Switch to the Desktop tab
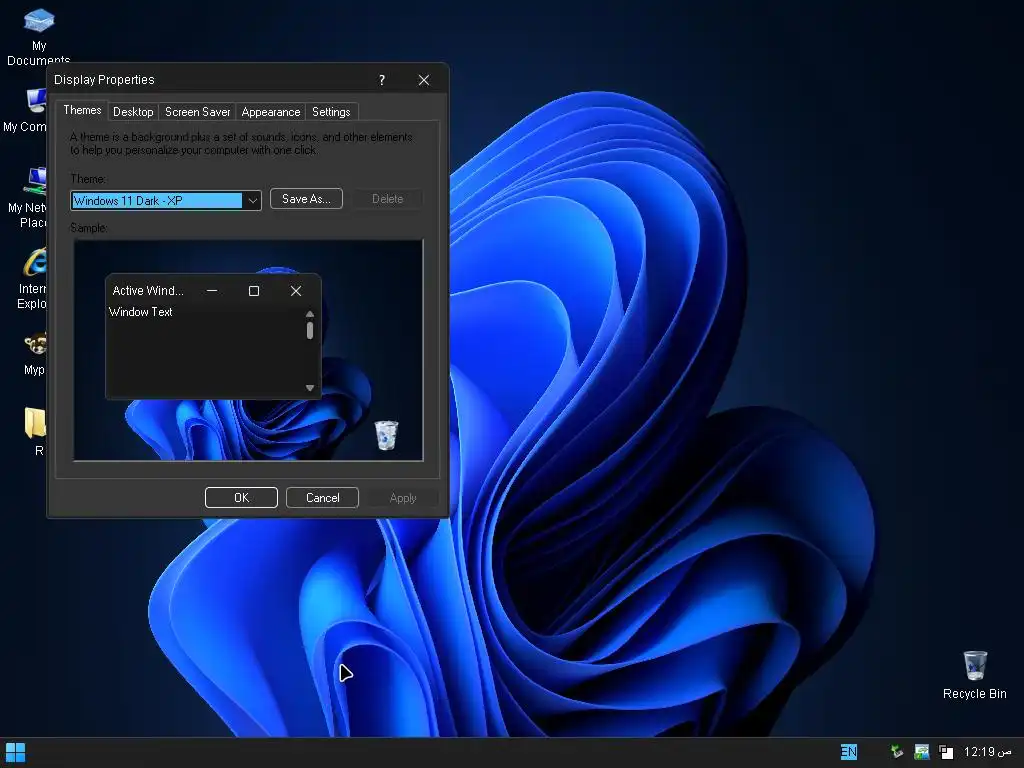Viewport: 1024px width, 768px height. [133, 112]
